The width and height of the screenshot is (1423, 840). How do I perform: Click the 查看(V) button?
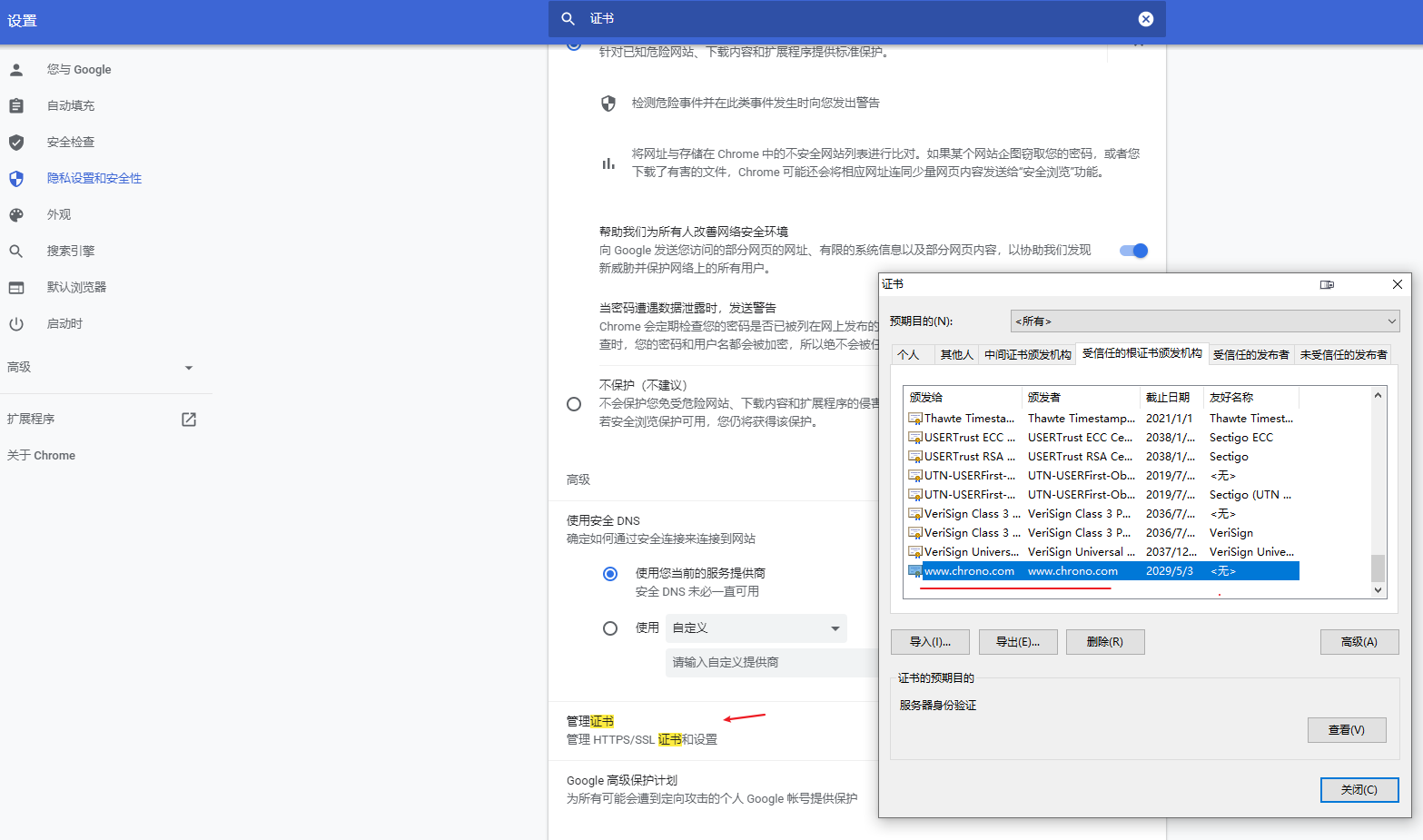click(1346, 730)
